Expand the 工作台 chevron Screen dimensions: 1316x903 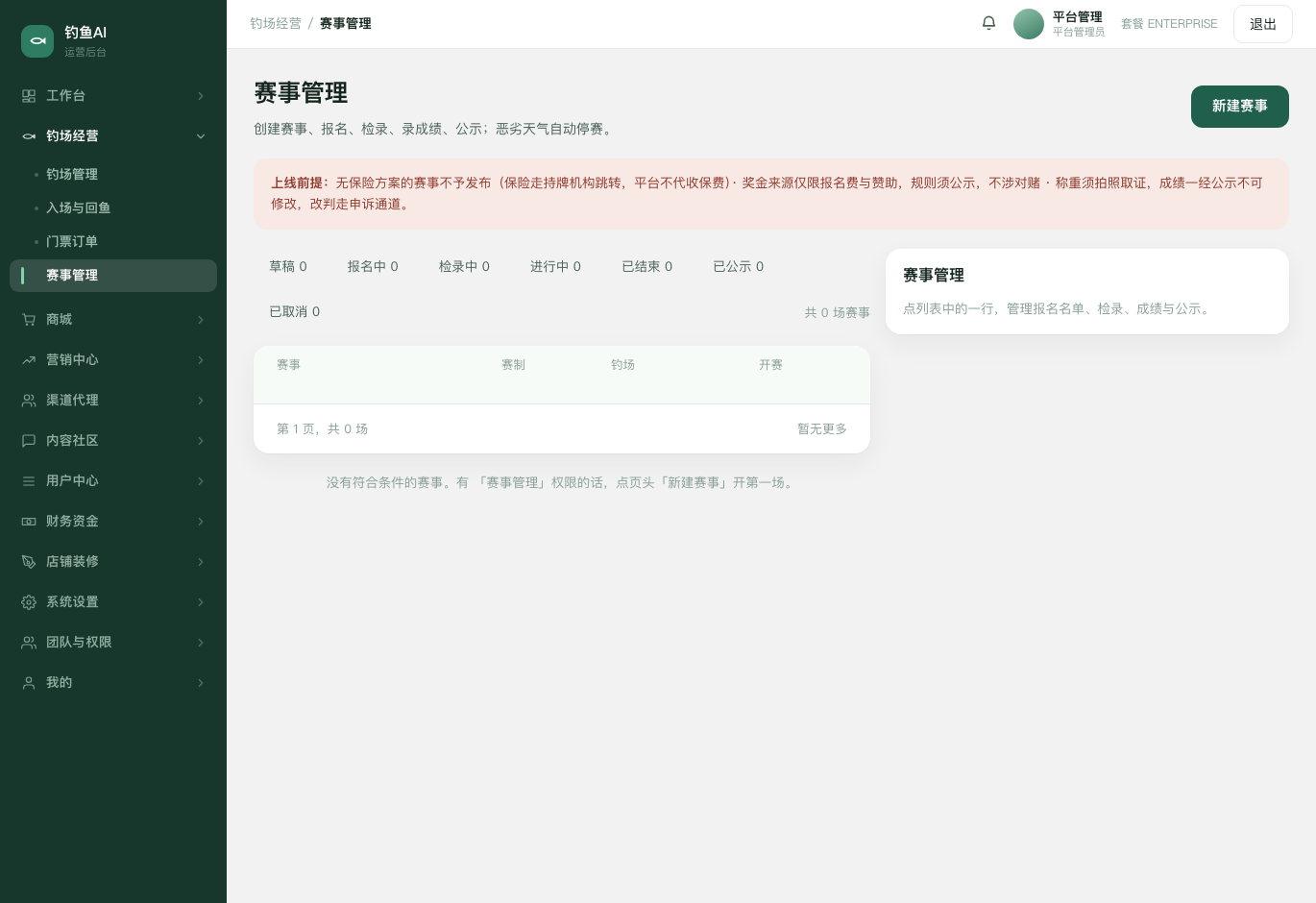coord(201,96)
